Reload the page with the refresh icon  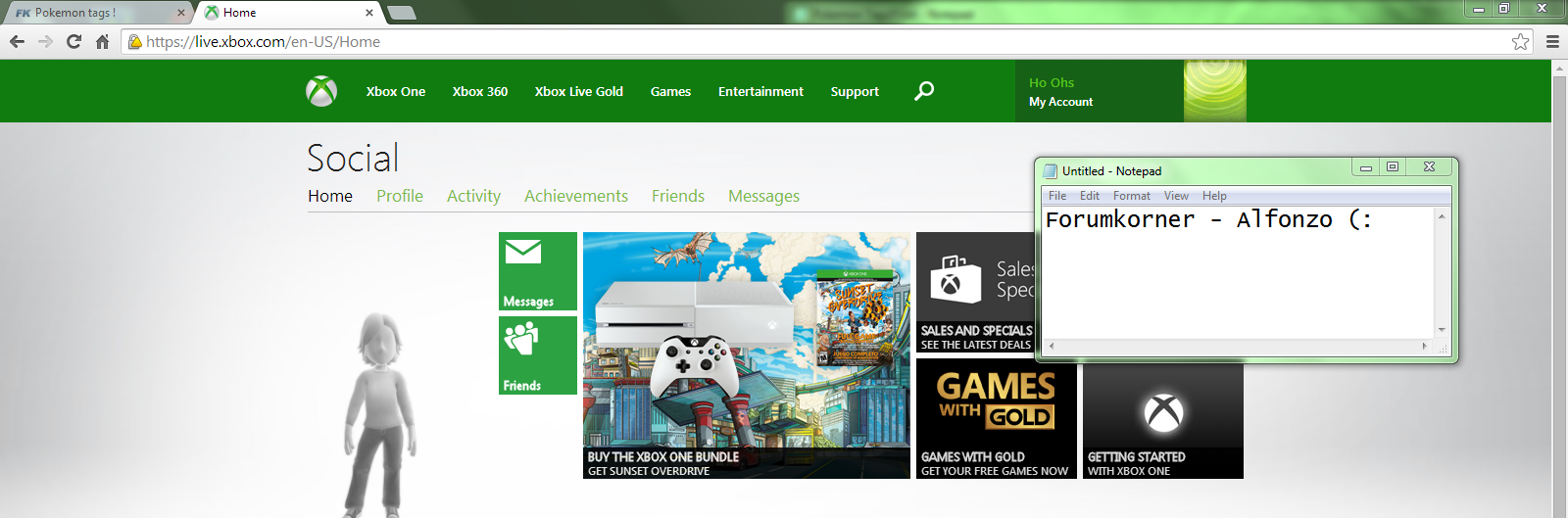click(73, 41)
